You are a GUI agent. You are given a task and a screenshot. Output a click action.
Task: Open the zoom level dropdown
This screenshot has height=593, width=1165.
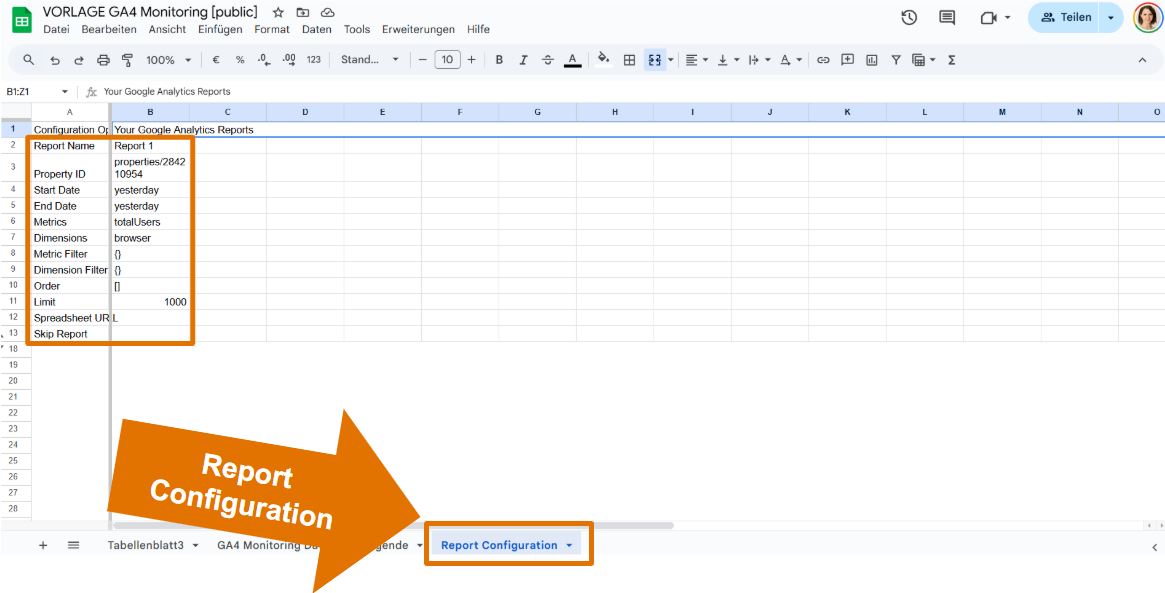(x=168, y=60)
